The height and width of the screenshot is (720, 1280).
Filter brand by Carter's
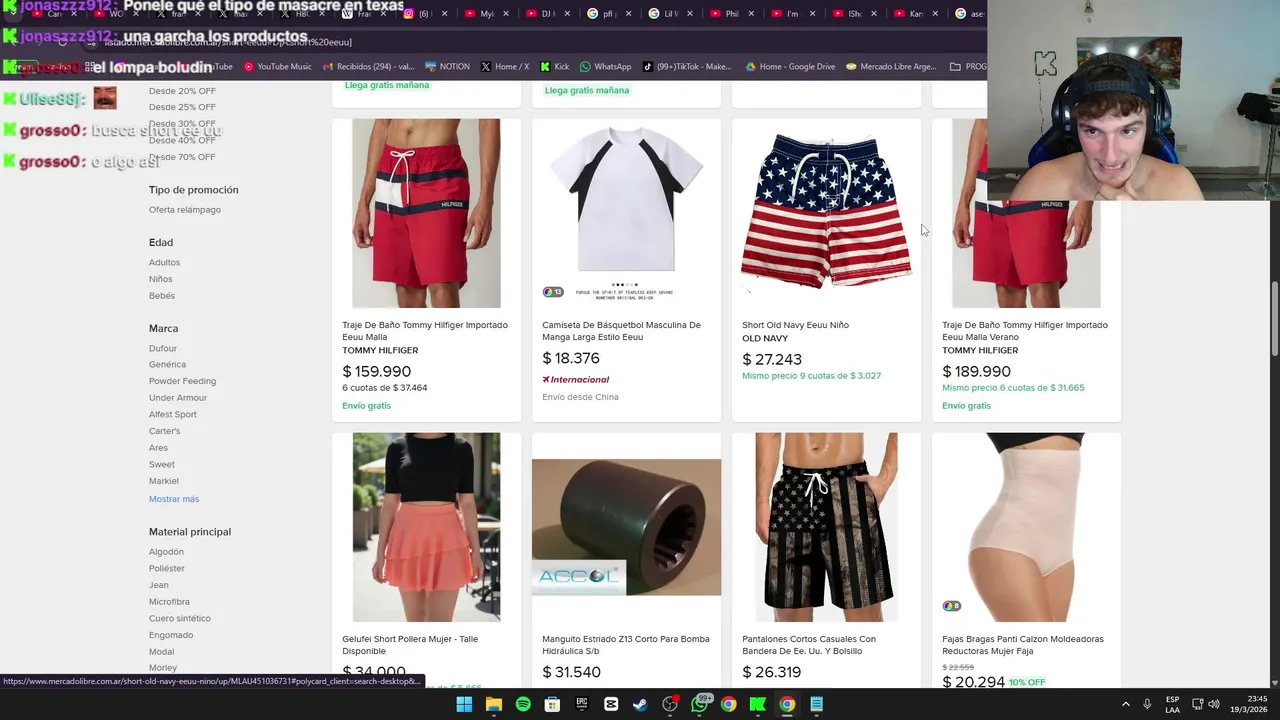(x=164, y=431)
